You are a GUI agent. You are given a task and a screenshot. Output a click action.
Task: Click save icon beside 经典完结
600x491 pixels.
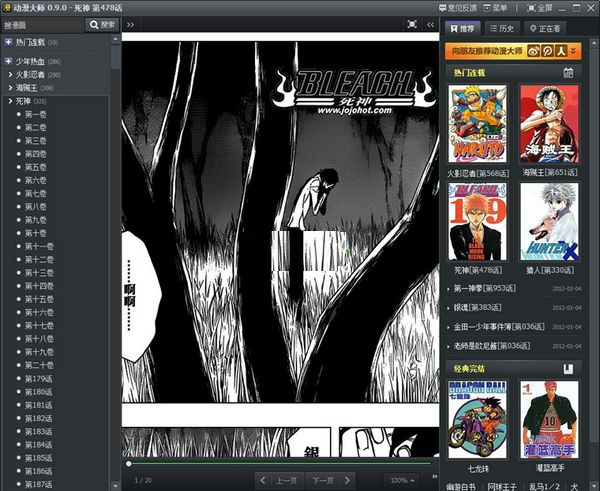pos(568,369)
